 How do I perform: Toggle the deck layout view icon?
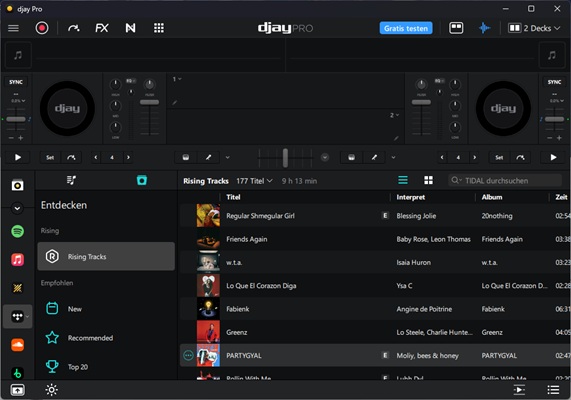click(456, 28)
